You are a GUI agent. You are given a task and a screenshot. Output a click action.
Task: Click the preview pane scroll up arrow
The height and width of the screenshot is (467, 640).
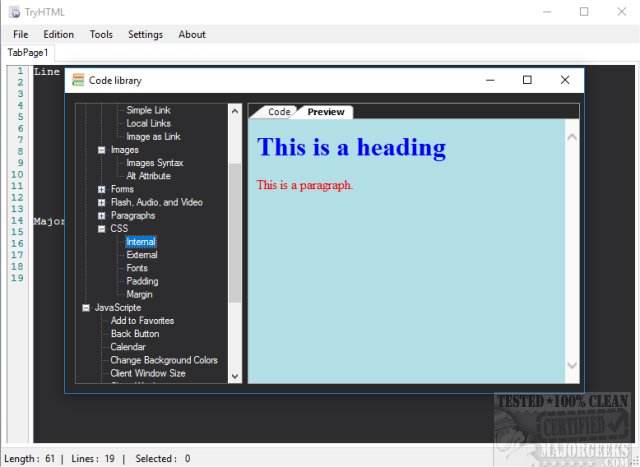click(x=572, y=137)
